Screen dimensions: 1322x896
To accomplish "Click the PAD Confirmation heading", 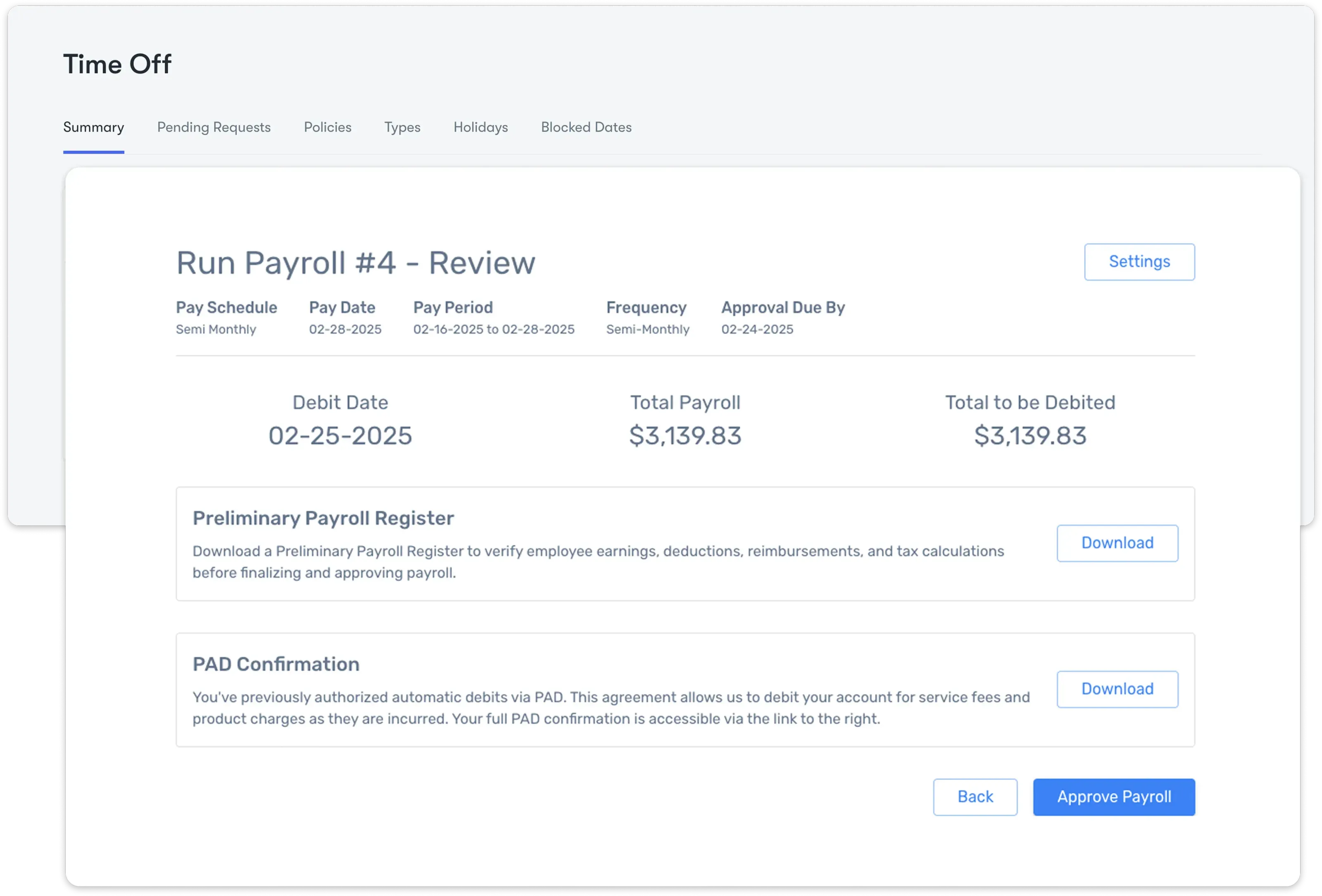I will (x=276, y=665).
